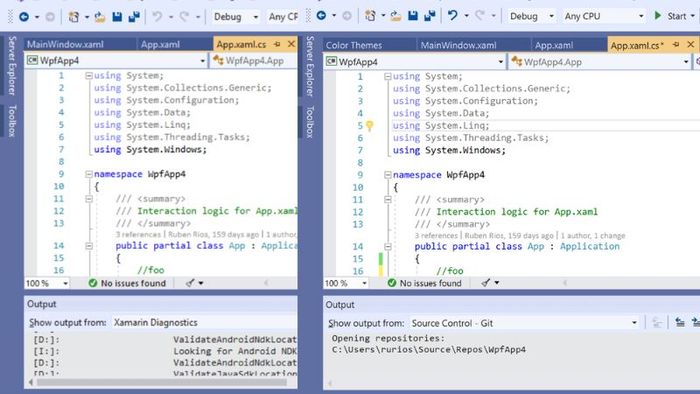Click the indent toolbar icon in right Output panel
Screen dimensions: 700x394
tap(680, 322)
